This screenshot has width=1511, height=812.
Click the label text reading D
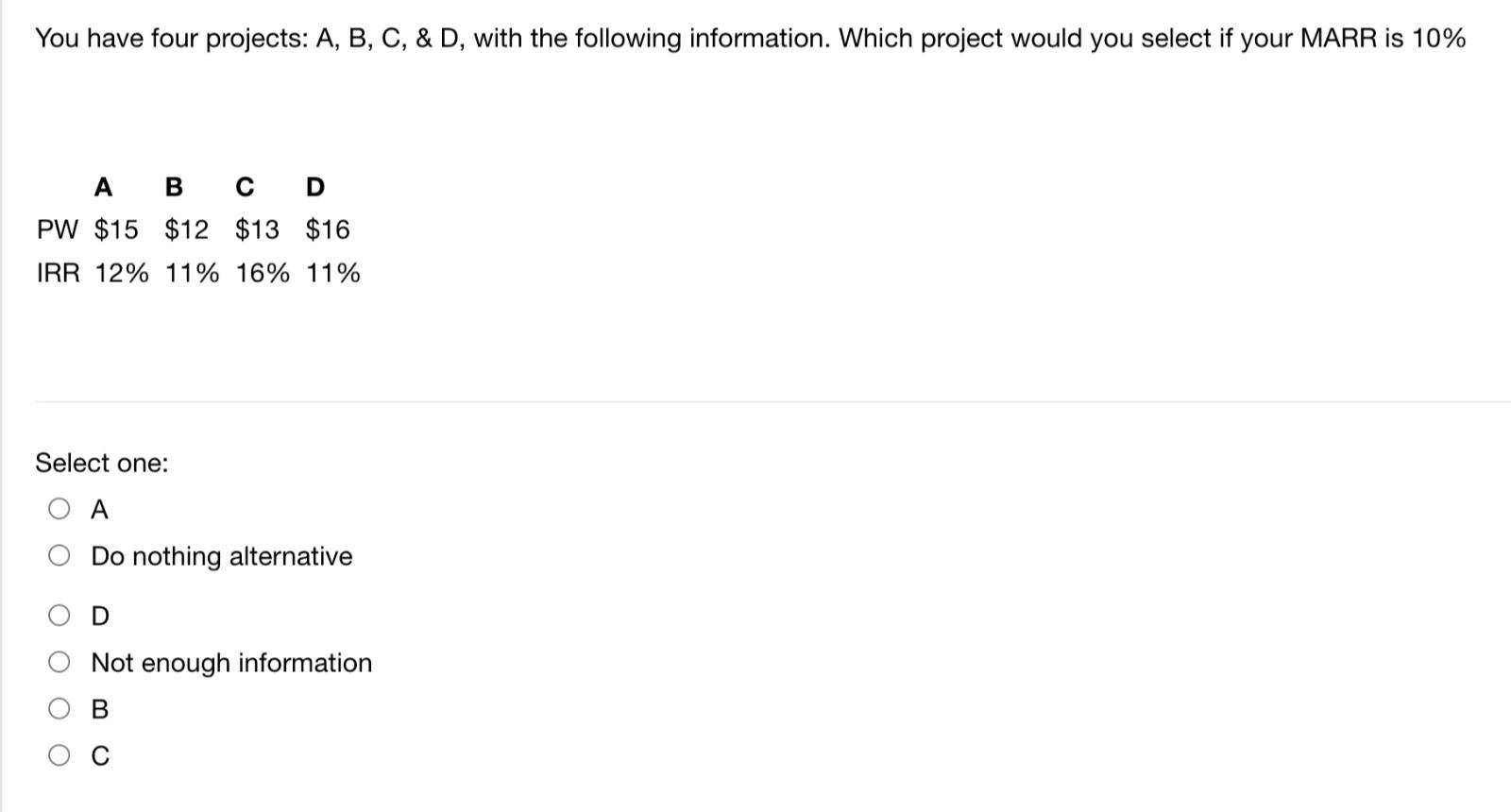pyautogui.click(x=99, y=616)
